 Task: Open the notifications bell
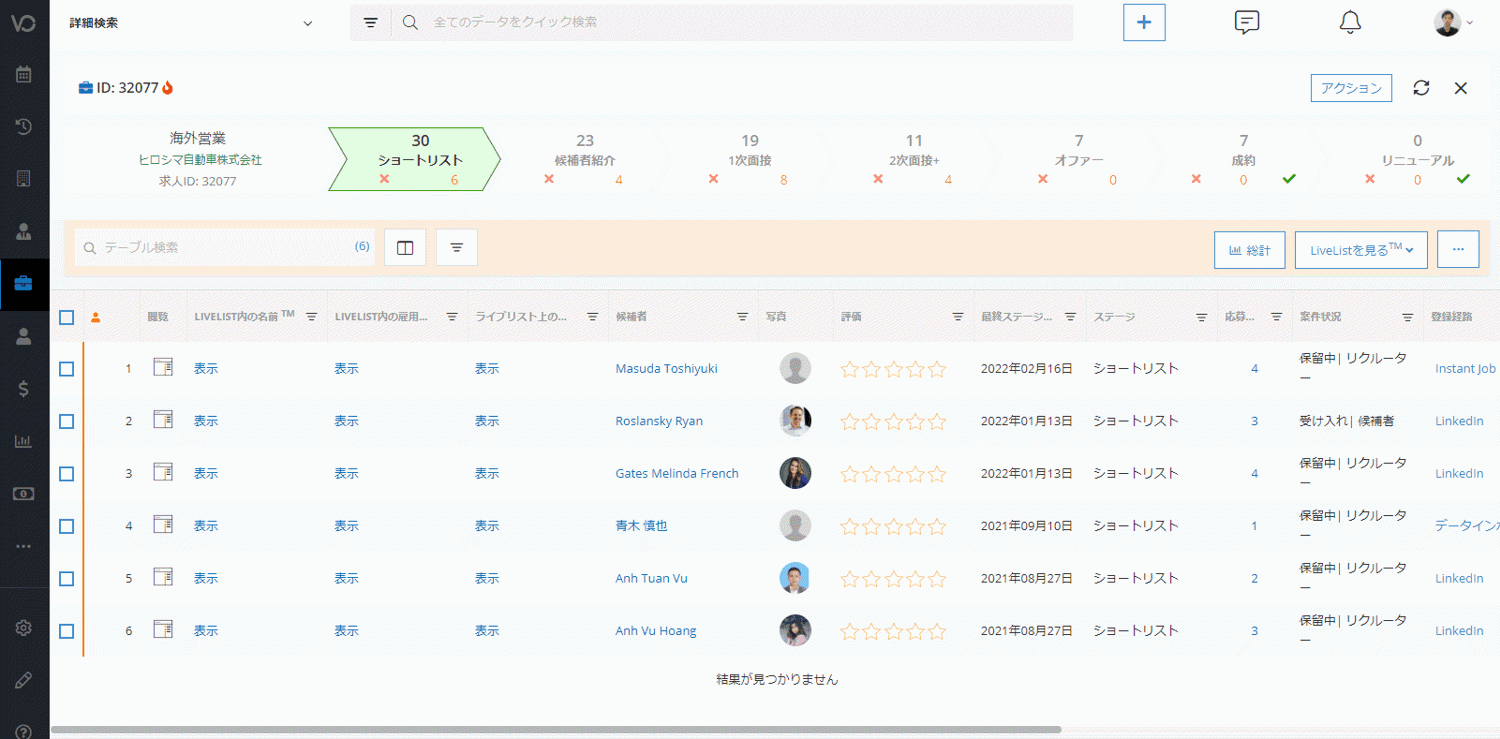pyautogui.click(x=1350, y=22)
